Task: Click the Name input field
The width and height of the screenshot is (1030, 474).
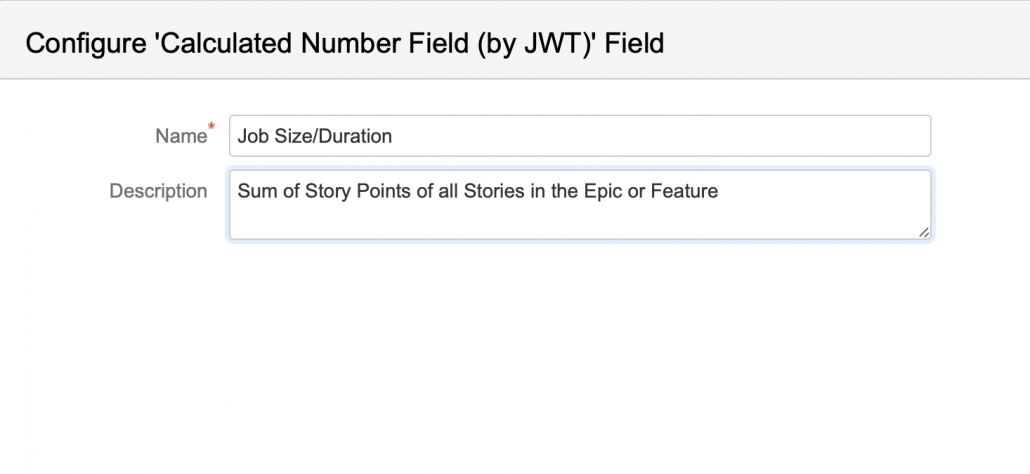Action: pos(580,136)
